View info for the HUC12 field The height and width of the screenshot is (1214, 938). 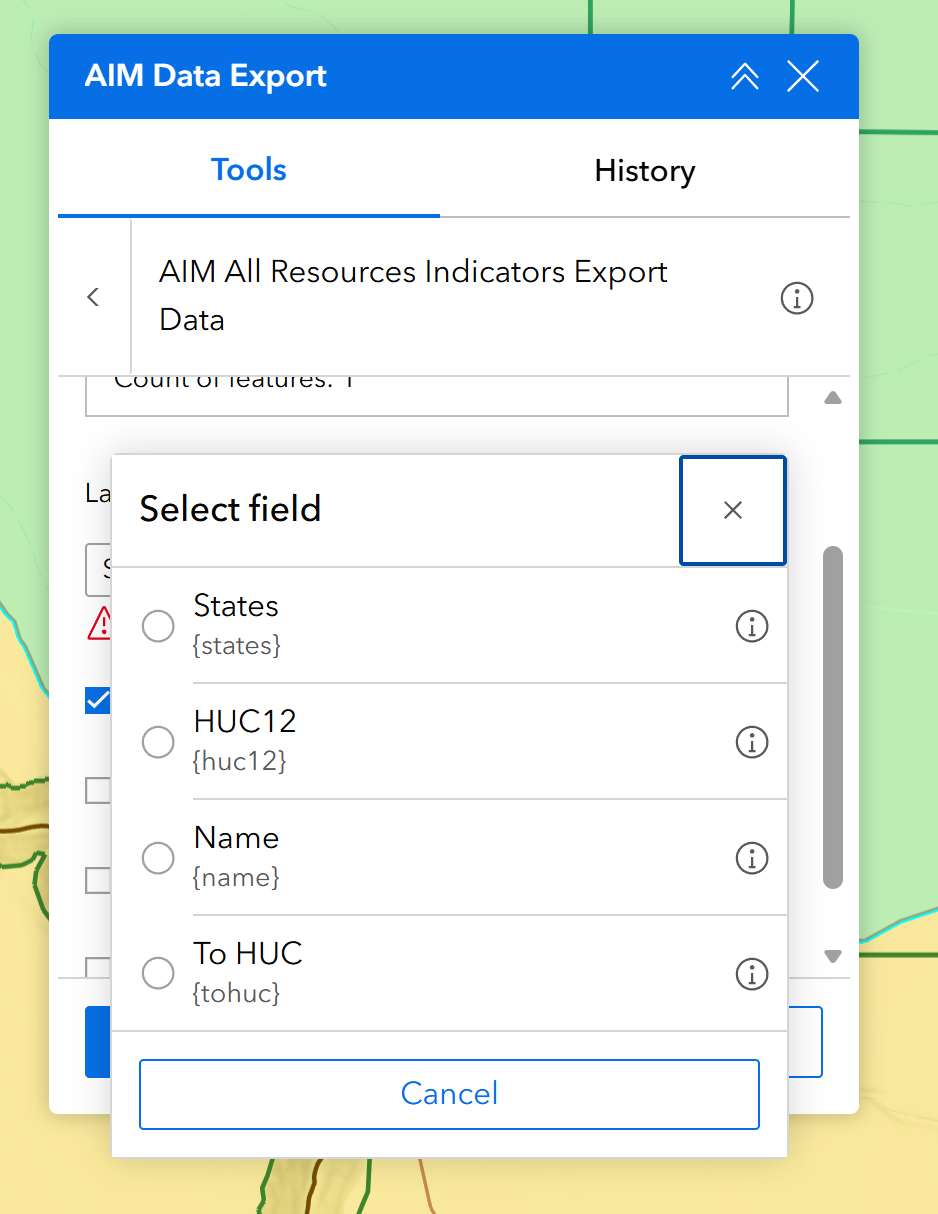pos(752,742)
